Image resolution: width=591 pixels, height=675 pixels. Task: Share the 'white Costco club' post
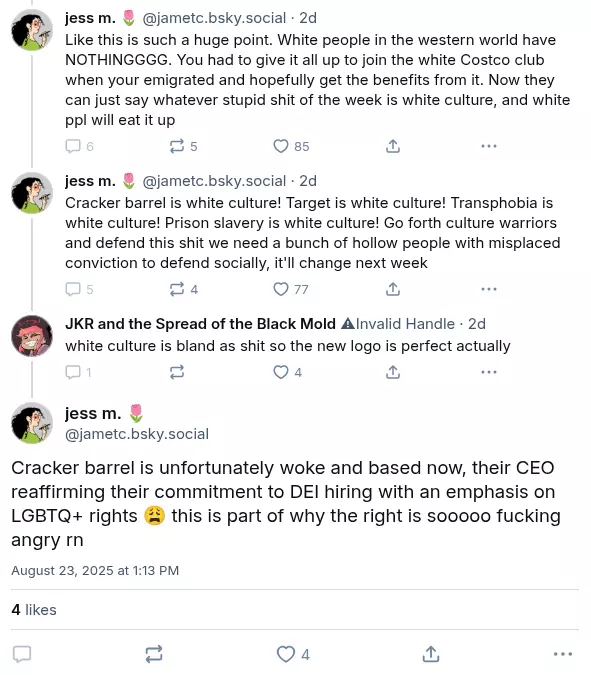point(393,146)
